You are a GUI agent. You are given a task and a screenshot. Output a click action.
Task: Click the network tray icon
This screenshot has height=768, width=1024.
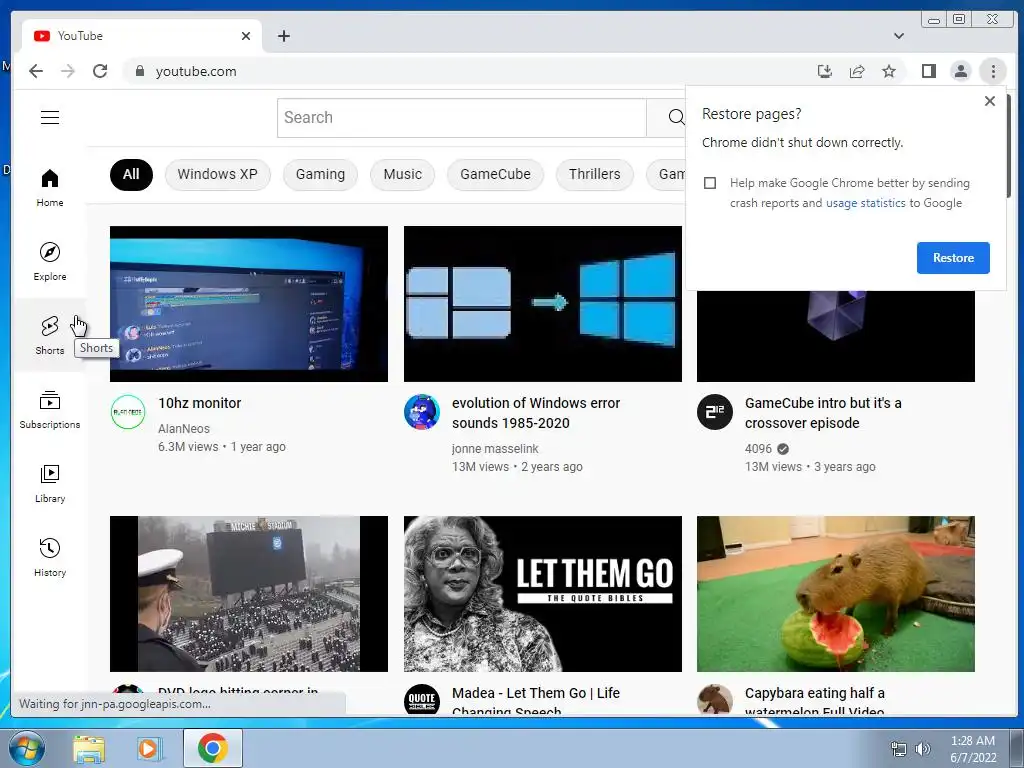pyautogui.click(x=899, y=749)
